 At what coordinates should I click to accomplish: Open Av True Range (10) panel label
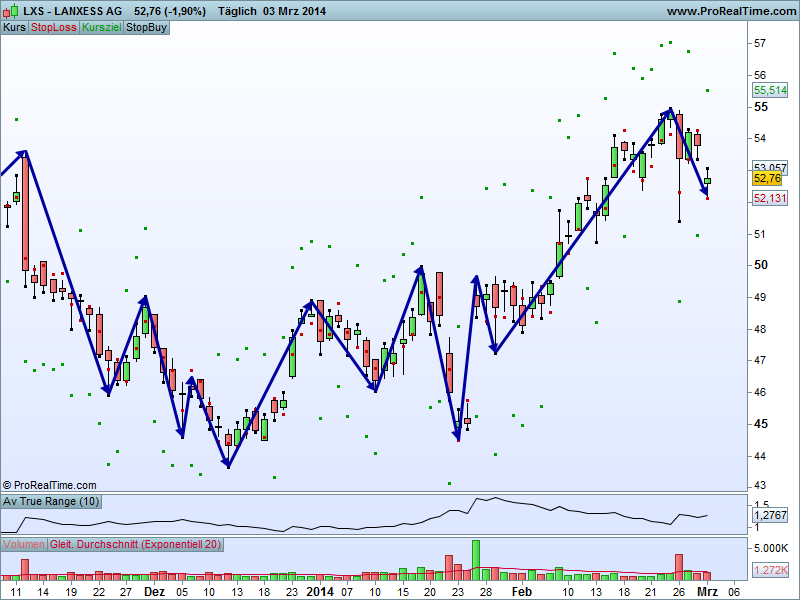(x=51, y=501)
